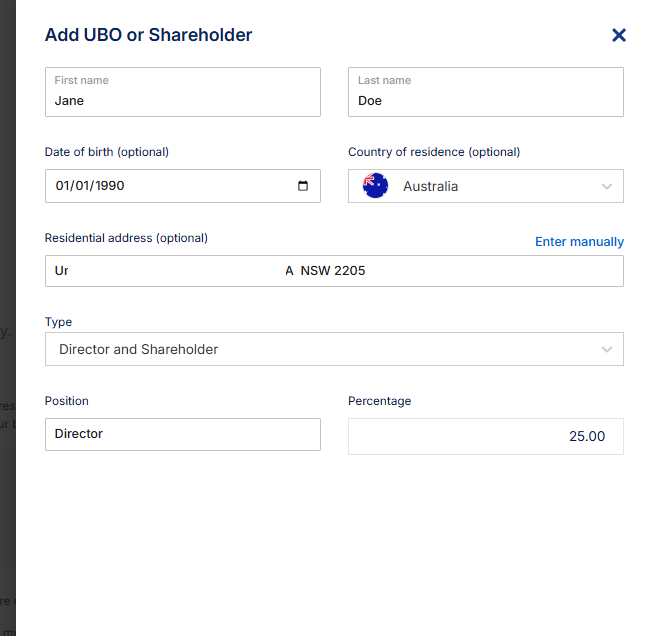The height and width of the screenshot is (636, 652).
Task: Open the date of birth calendar picker
Action: [303, 186]
